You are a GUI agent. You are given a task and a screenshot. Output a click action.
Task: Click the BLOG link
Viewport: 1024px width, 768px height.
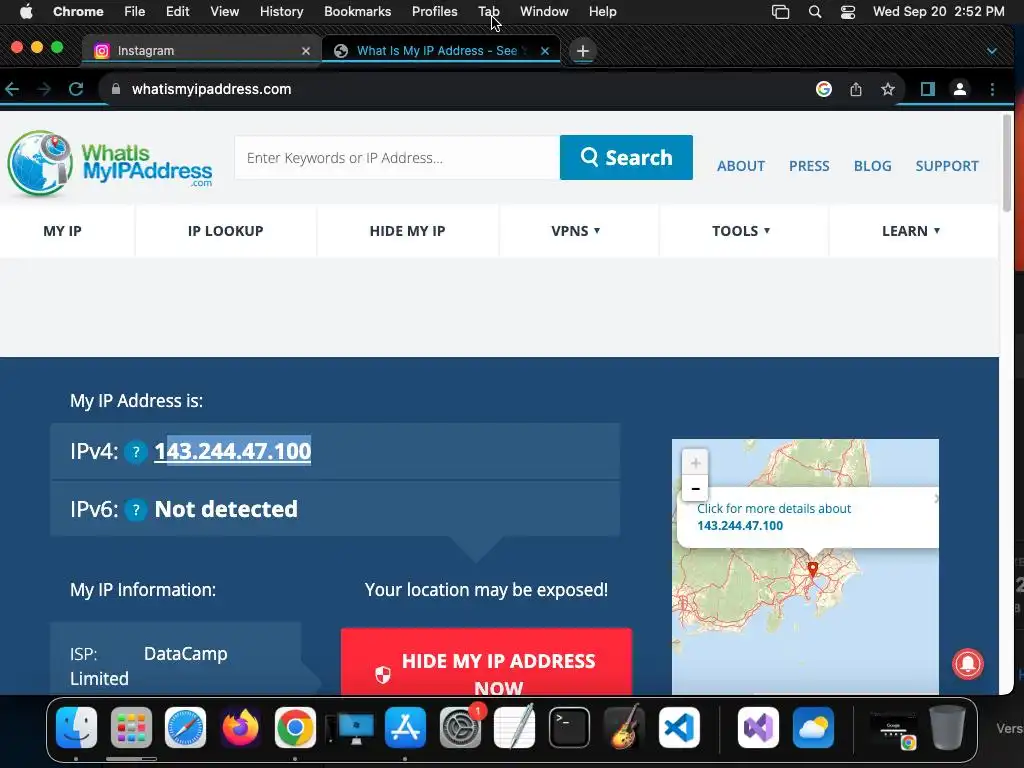pyautogui.click(x=872, y=166)
